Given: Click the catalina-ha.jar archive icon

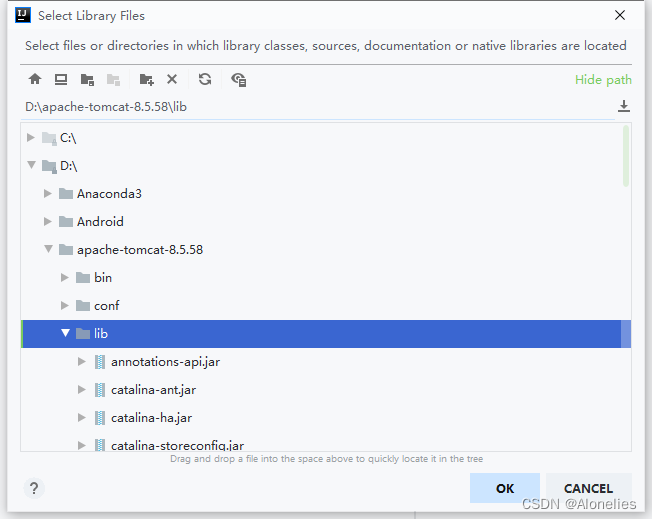Looking at the screenshot, I should click(100, 418).
